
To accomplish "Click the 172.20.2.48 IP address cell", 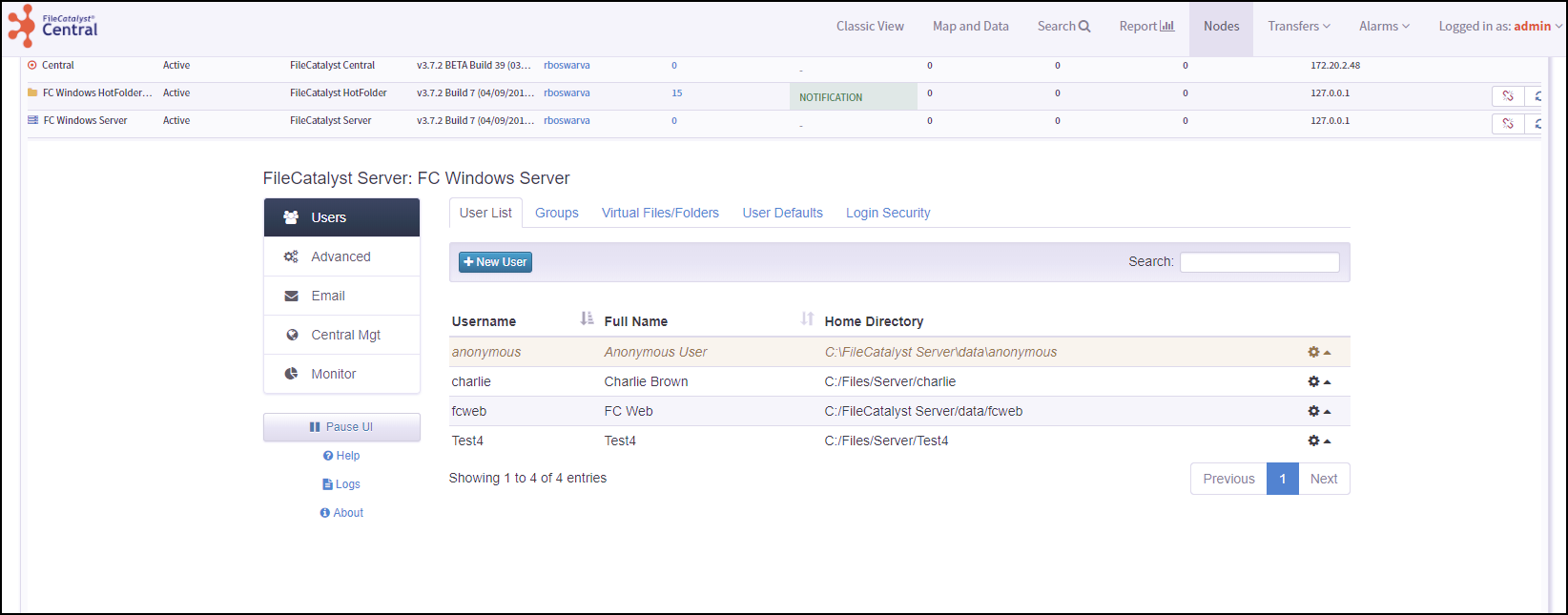I will [1335, 66].
